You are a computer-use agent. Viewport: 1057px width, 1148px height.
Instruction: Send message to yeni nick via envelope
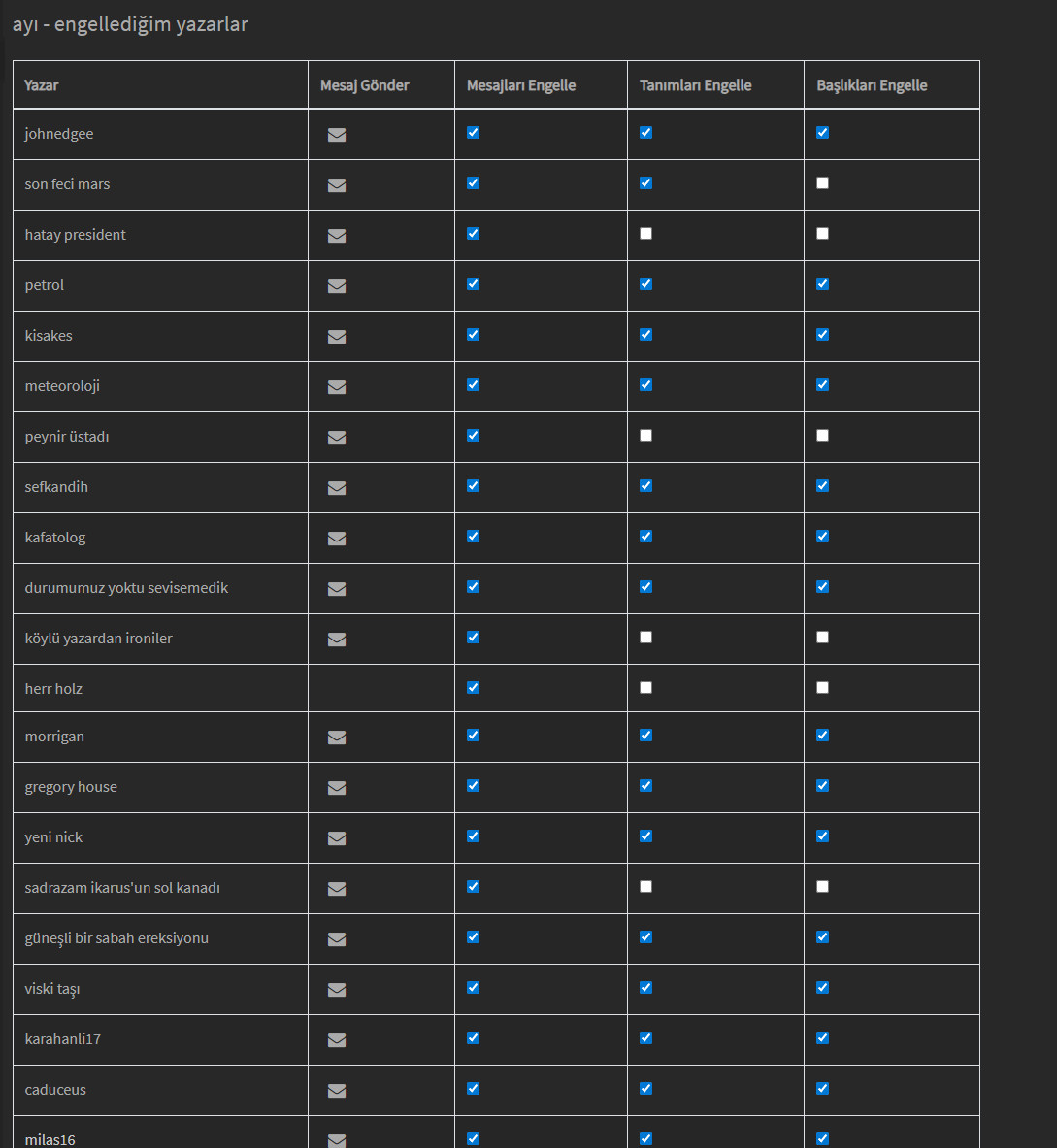[337, 838]
